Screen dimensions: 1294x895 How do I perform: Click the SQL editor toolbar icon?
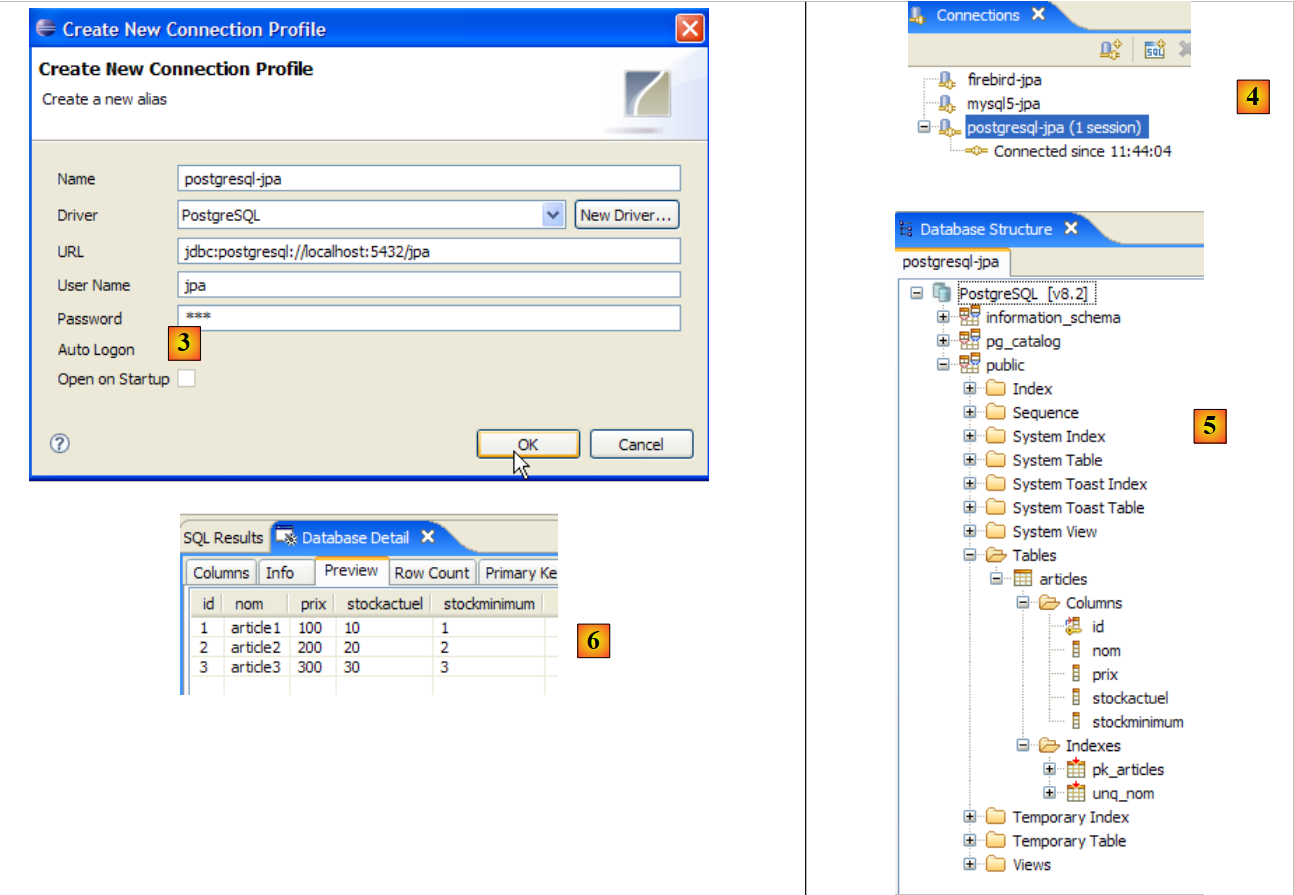pos(1155,49)
